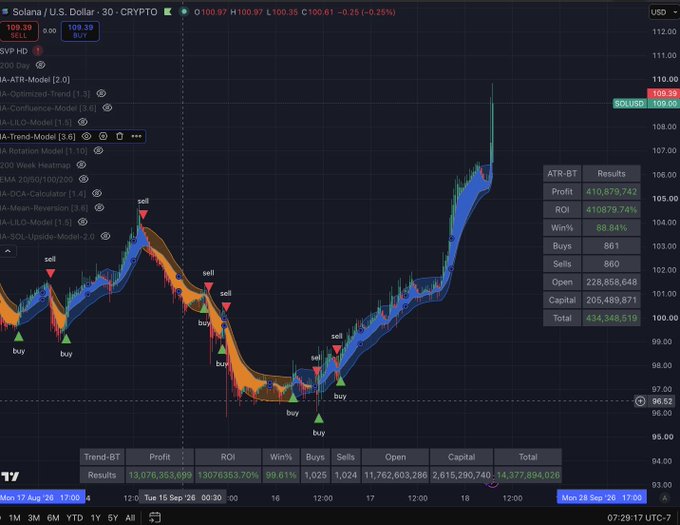The width and height of the screenshot is (680, 525).
Task: Click the Solana / U.S. Dollar symbol title
Action: click(x=85, y=12)
